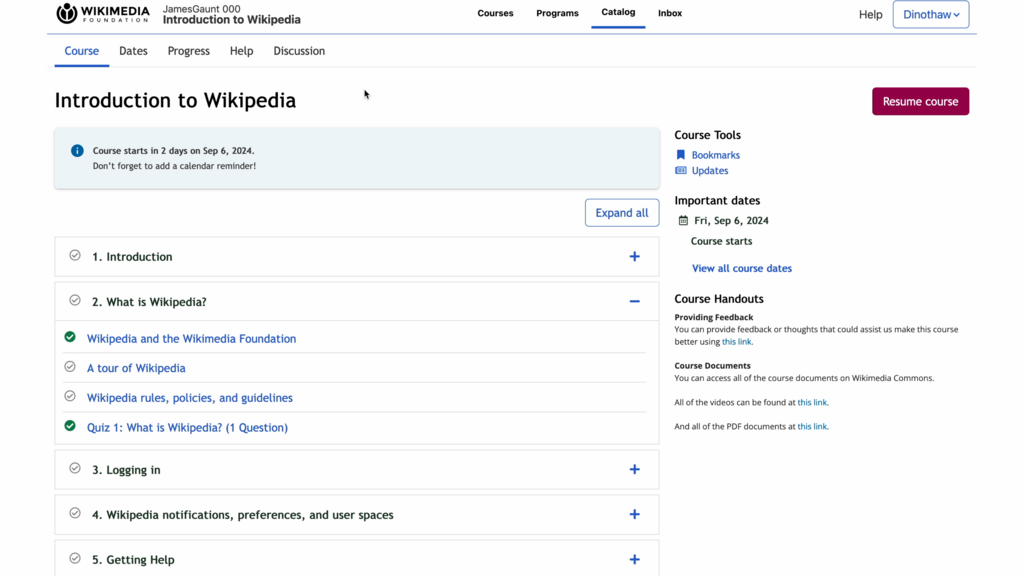
Task: Click completion circle beside 1. Introduction
Action: (x=75, y=255)
